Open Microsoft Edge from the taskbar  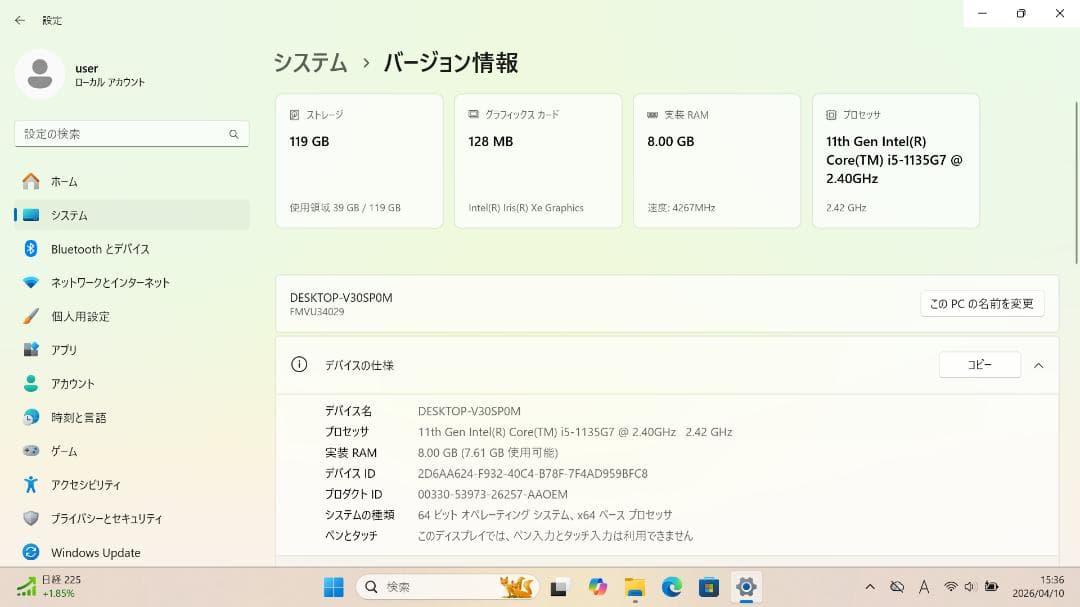pyautogui.click(x=672, y=587)
